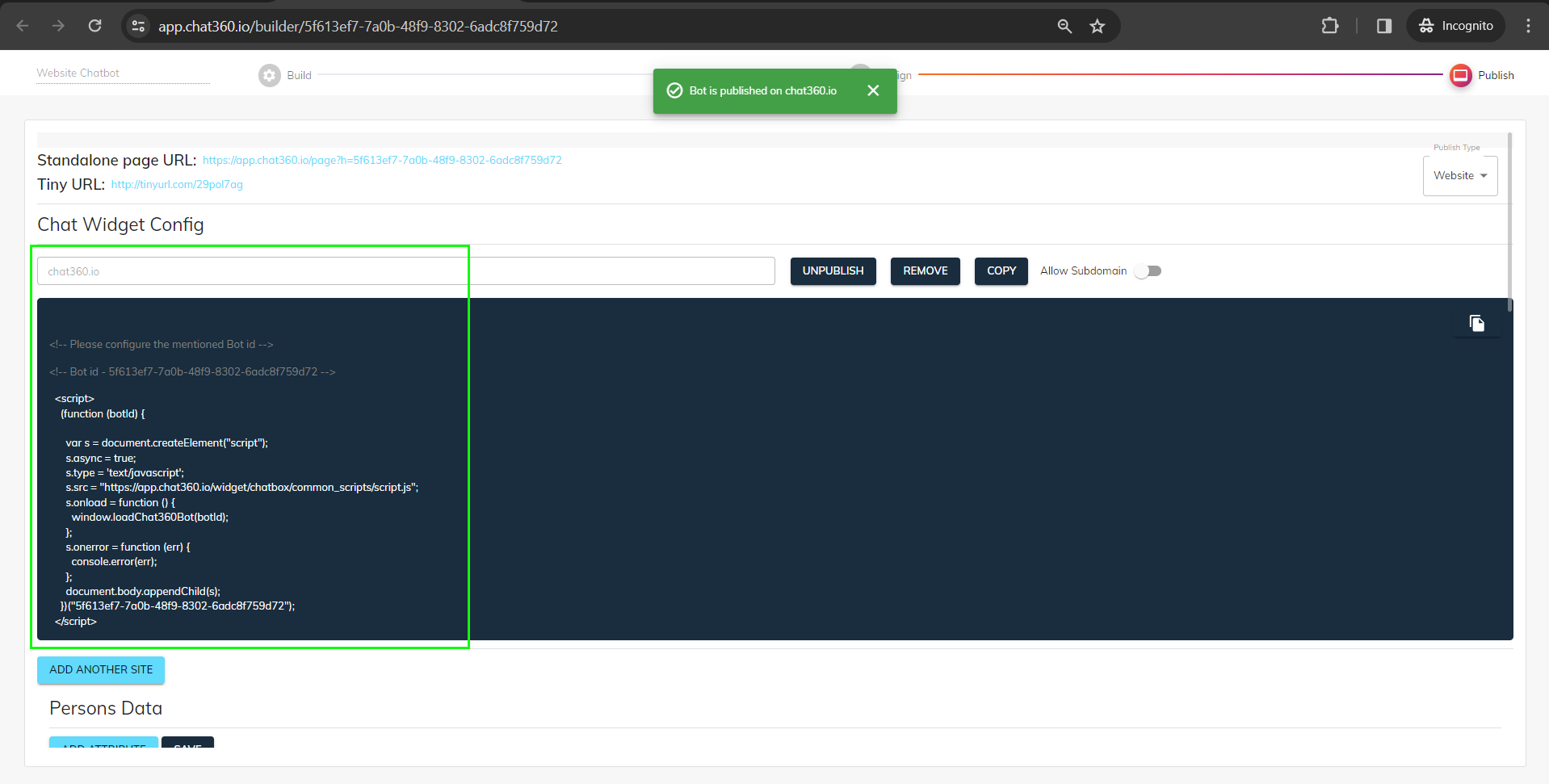View site information in address bar
Image resolution: width=1549 pixels, height=784 pixels.
[x=139, y=27]
